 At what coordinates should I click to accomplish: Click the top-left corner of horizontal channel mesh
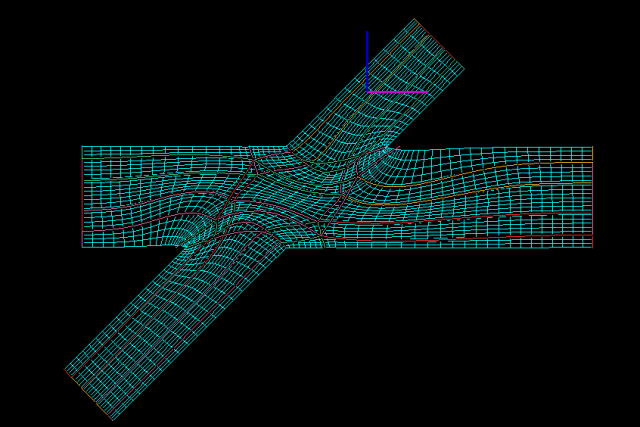click(82, 147)
